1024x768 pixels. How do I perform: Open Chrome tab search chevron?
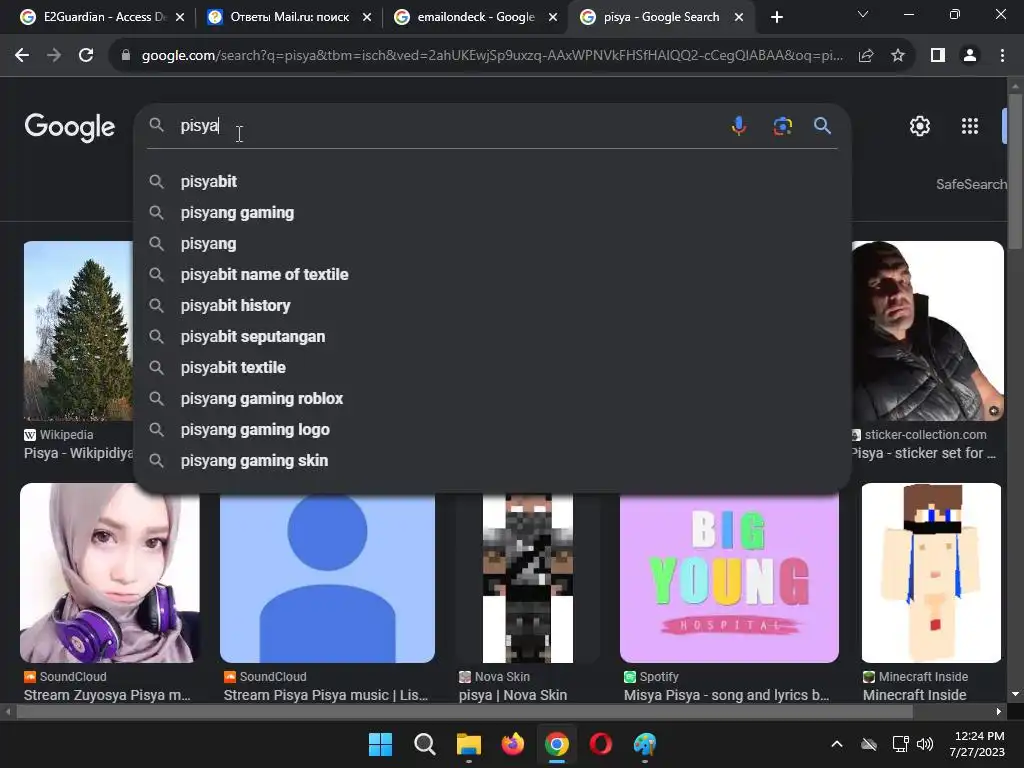click(x=863, y=14)
